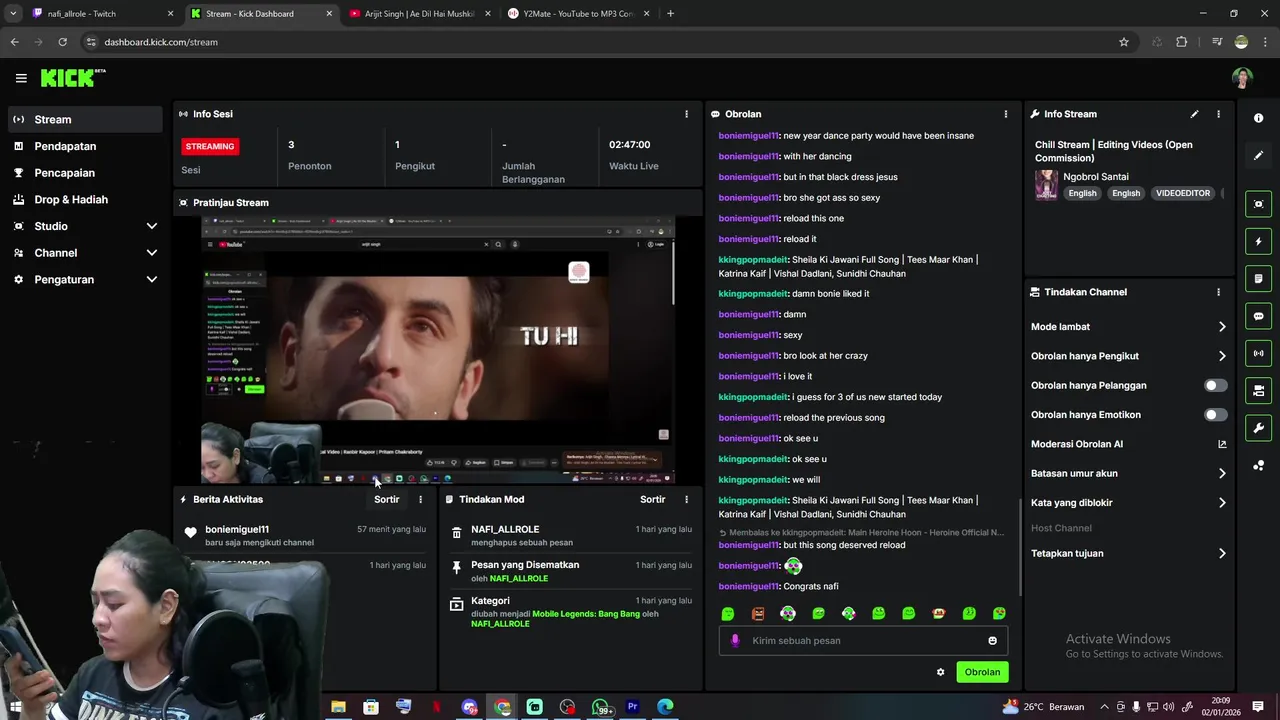
Task: Click the browser address bar
Action: point(600,42)
